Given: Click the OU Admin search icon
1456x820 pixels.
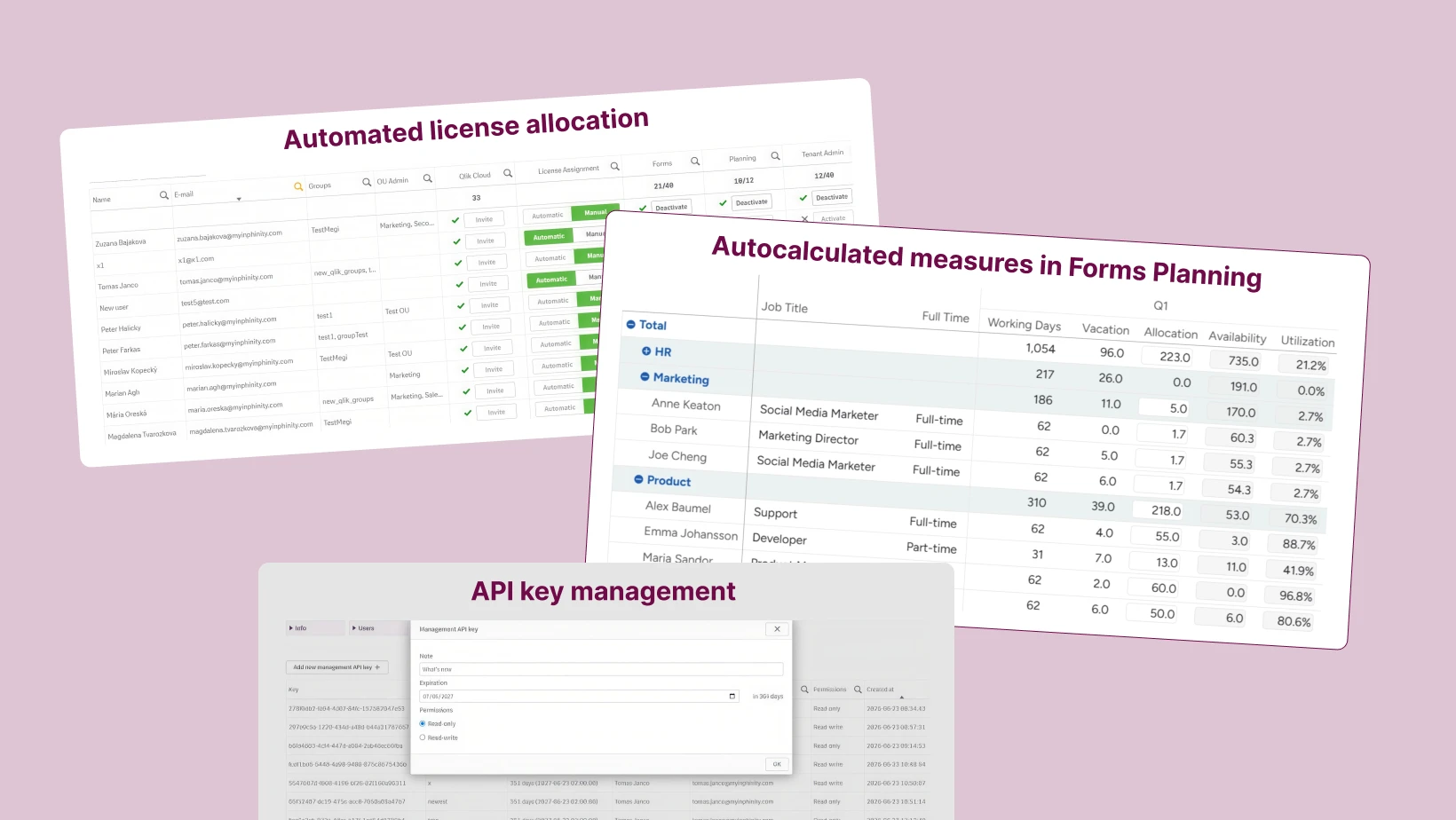Looking at the screenshot, I should coord(428,178).
